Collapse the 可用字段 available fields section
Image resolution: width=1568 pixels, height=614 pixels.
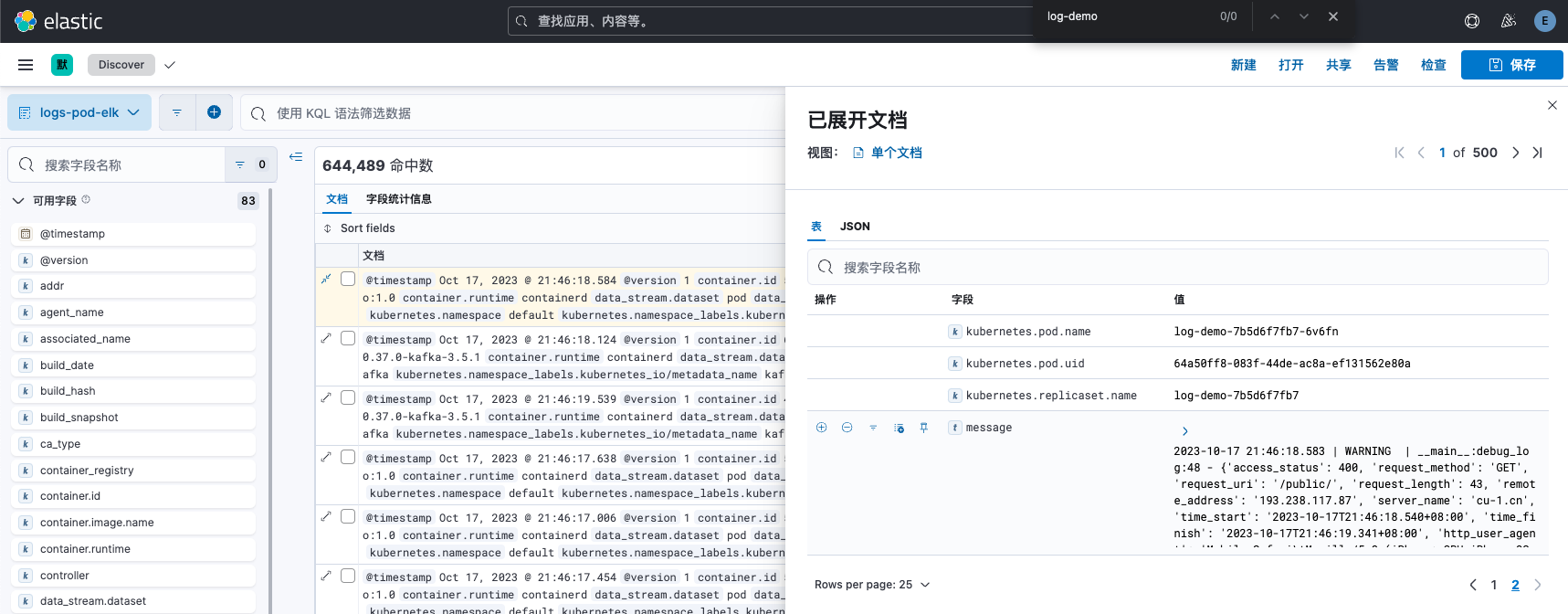(x=18, y=201)
